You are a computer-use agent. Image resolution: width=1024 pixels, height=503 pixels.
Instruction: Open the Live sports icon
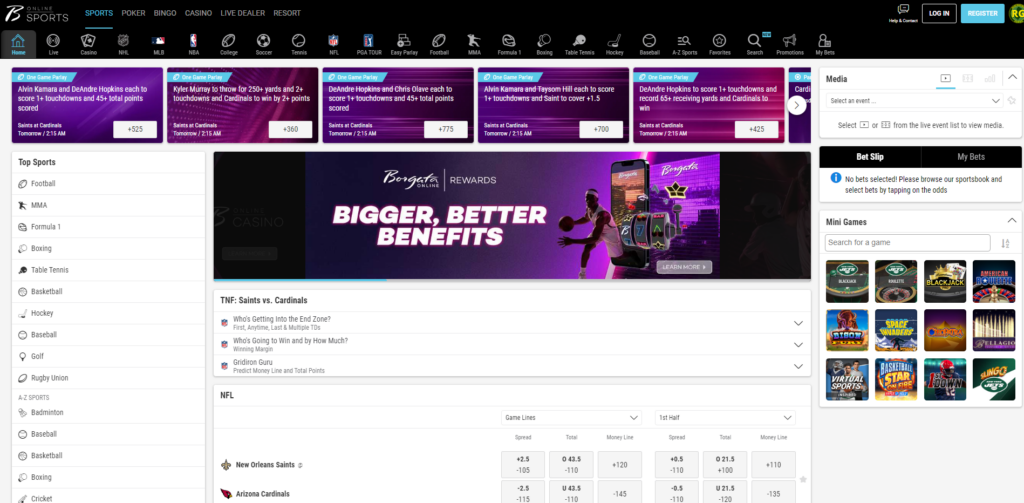click(54, 44)
